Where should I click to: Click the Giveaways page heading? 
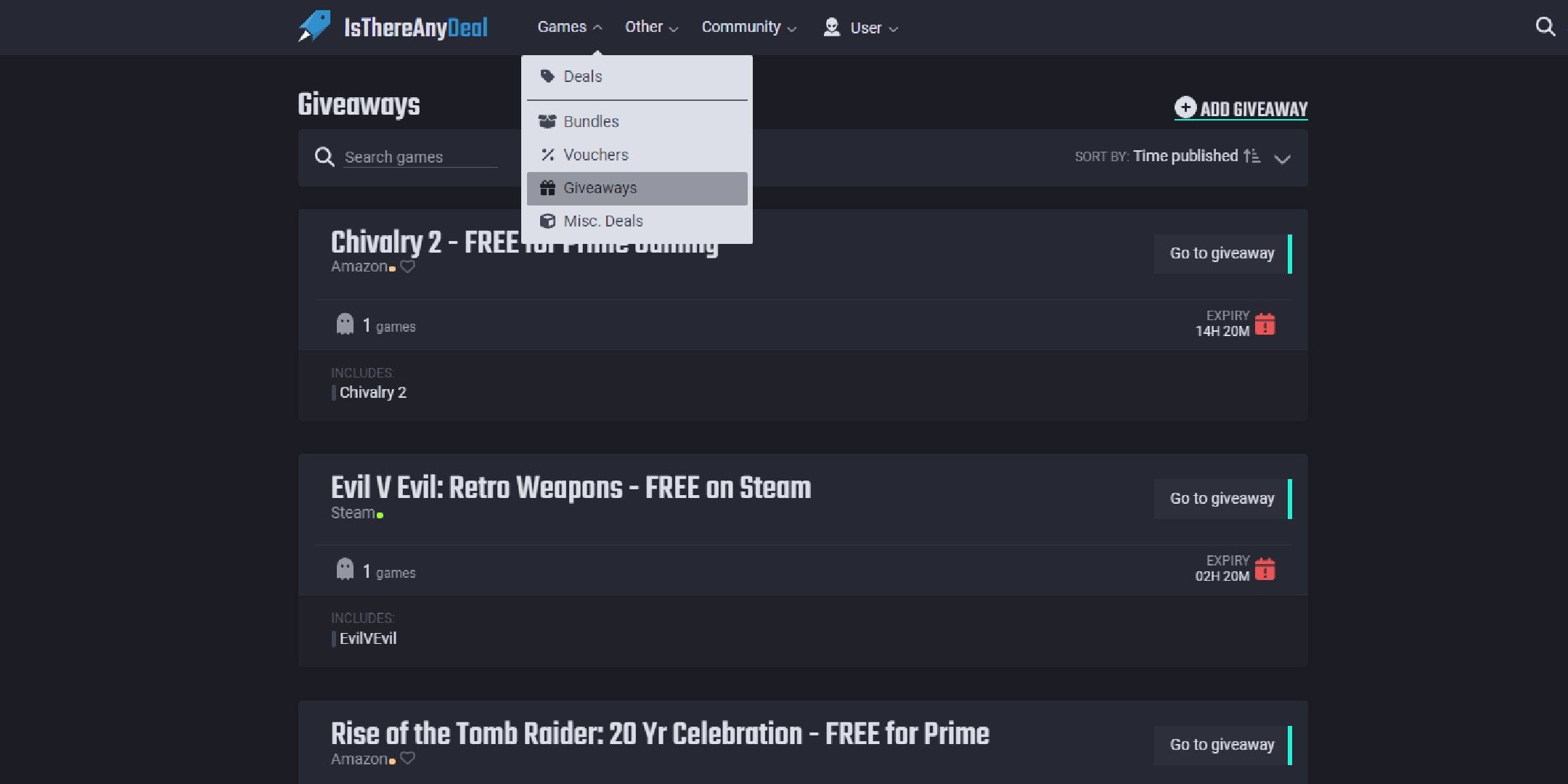pyautogui.click(x=359, y=105)
